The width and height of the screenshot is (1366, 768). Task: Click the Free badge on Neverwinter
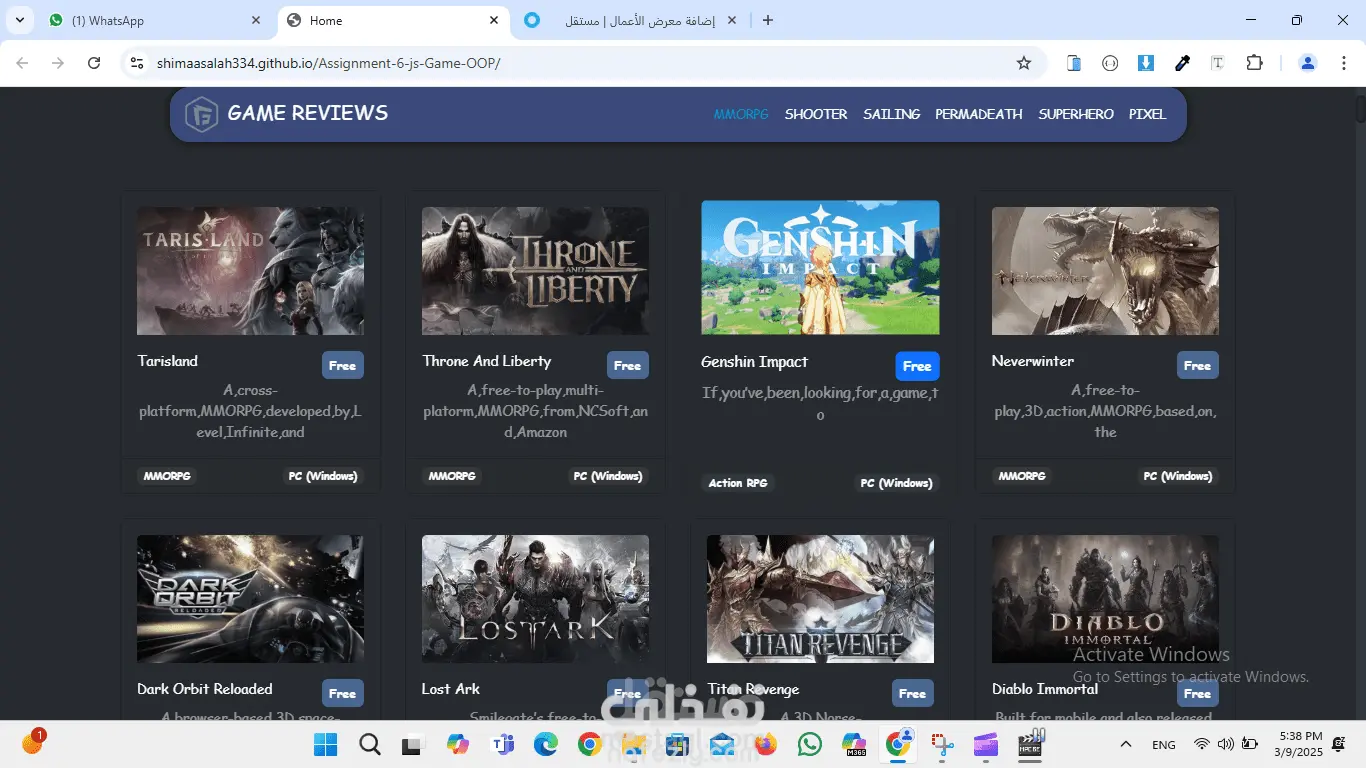[x=1198, y=365]
